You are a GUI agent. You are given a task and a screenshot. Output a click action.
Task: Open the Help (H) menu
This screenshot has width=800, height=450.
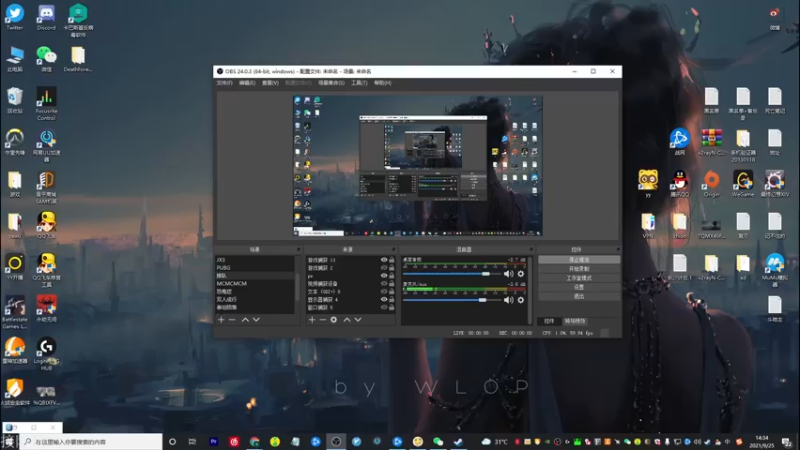[383, 83]
